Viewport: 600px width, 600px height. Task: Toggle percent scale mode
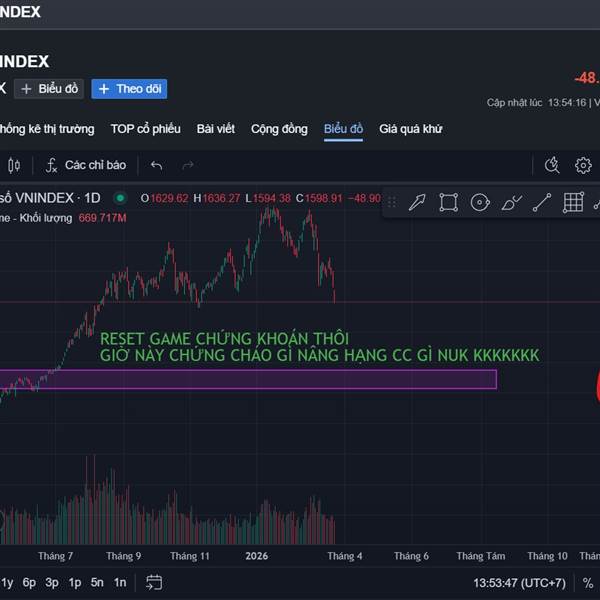pyautogui.click(x=588, y=583)
